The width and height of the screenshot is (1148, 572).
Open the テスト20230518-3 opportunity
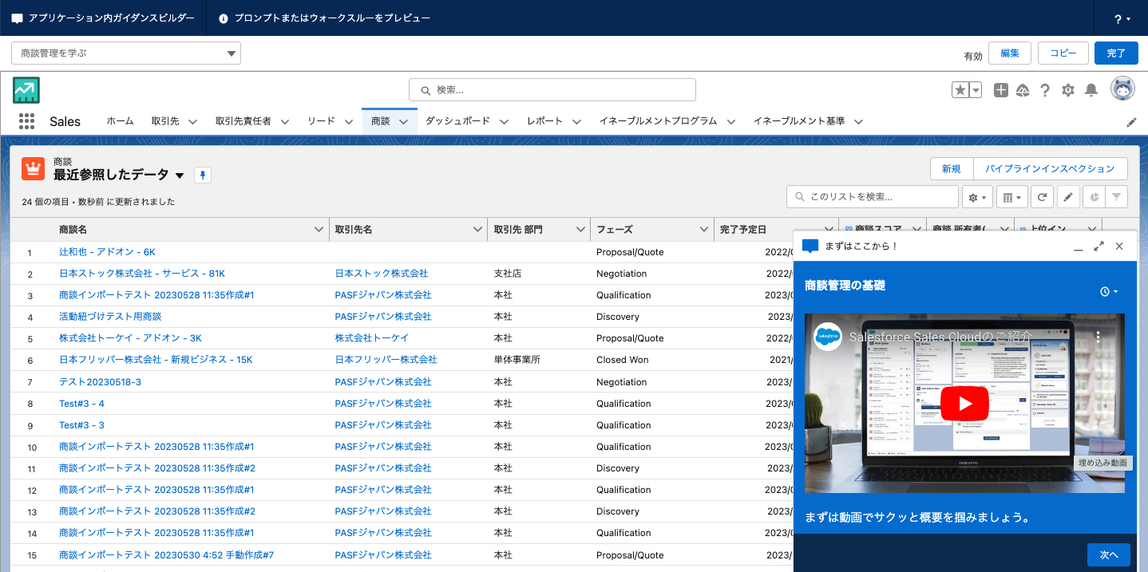tap(100, 382)
